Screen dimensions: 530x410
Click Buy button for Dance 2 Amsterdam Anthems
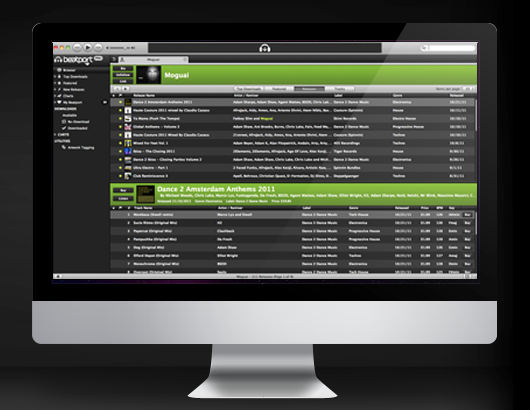click(123, 191)
